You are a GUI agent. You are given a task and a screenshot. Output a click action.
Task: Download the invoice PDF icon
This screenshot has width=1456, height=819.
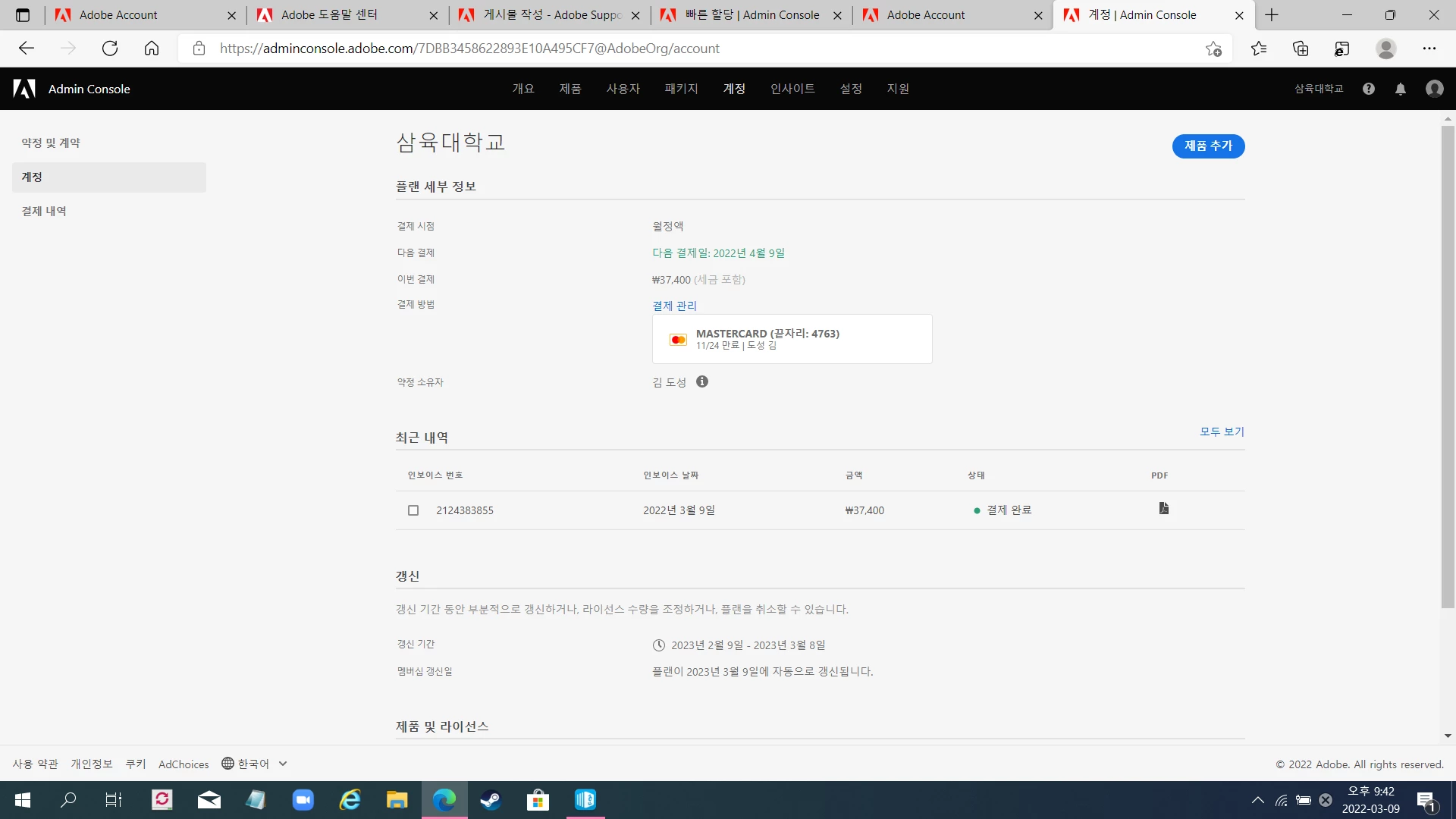click(x=1163, y=509)
